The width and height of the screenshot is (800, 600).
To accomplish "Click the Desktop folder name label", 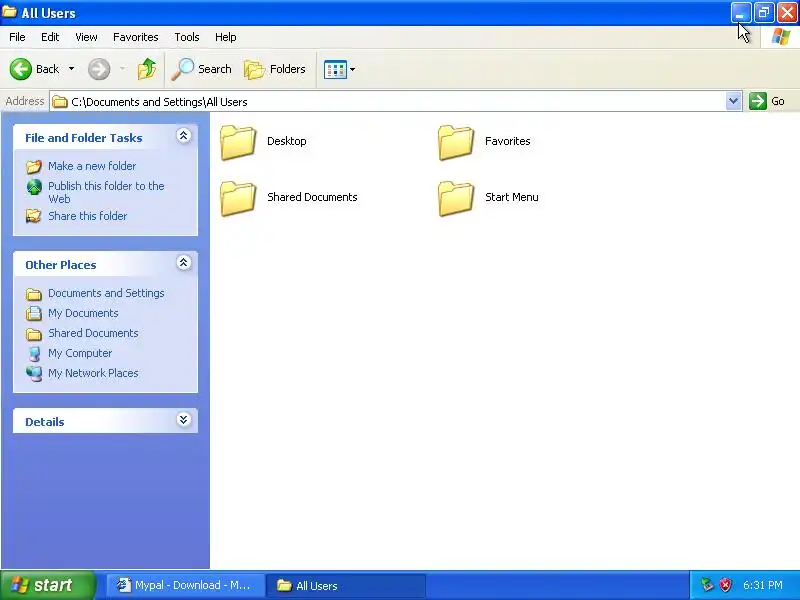I will pos(287,141).
